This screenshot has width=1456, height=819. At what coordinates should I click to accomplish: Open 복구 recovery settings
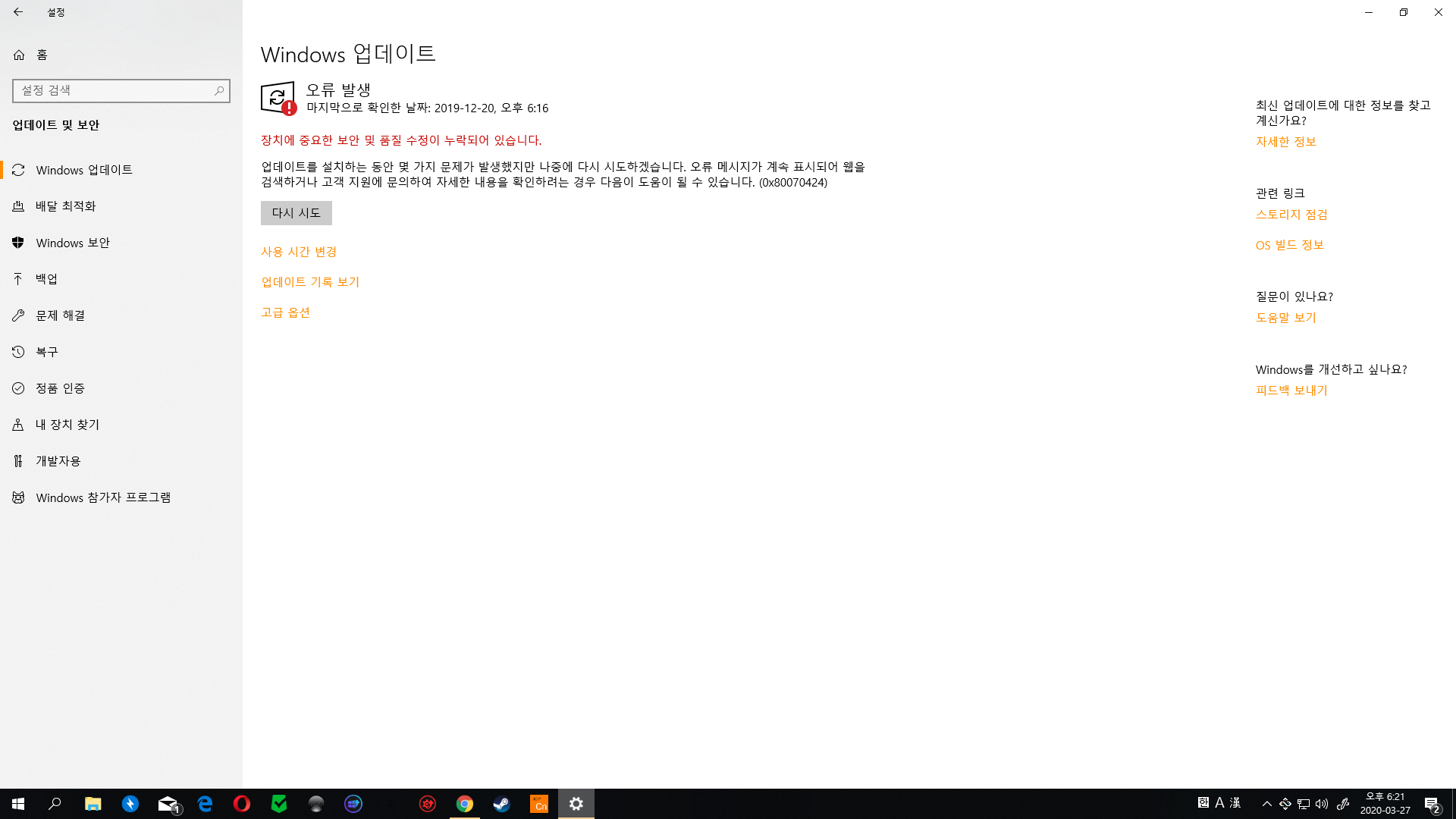click(x=46, y=352)
